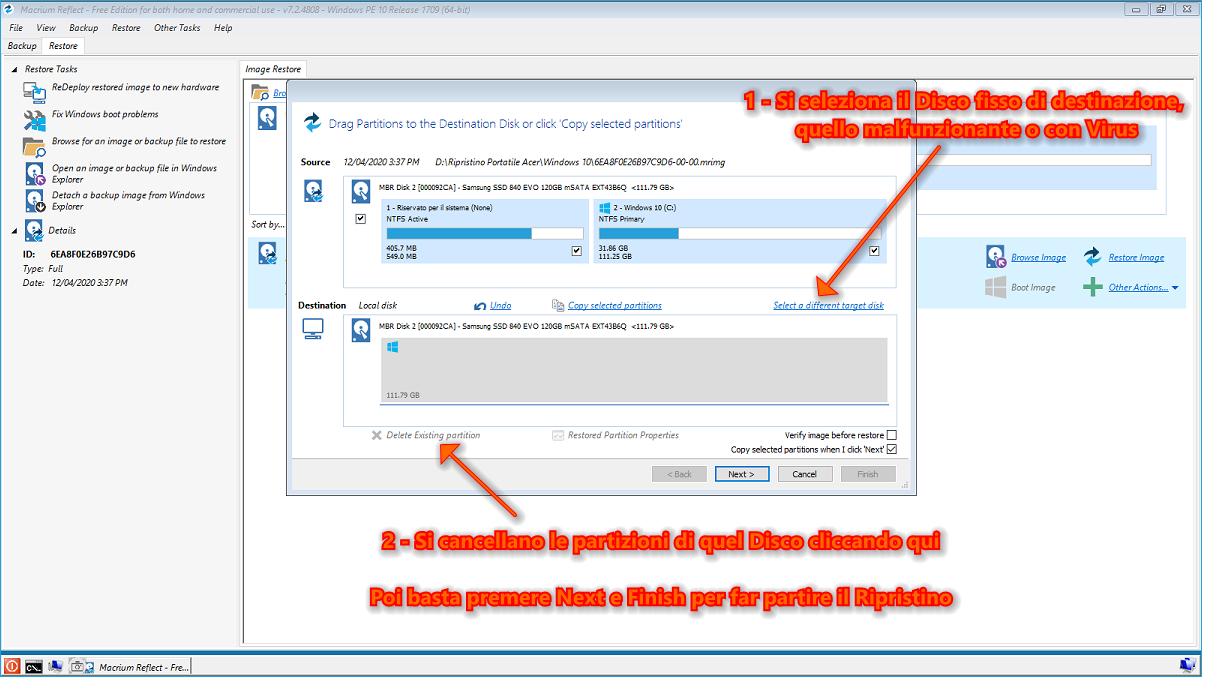Click the ReDeploy restored image icon
Screen dimensions: 1209x677
(34, 92)
